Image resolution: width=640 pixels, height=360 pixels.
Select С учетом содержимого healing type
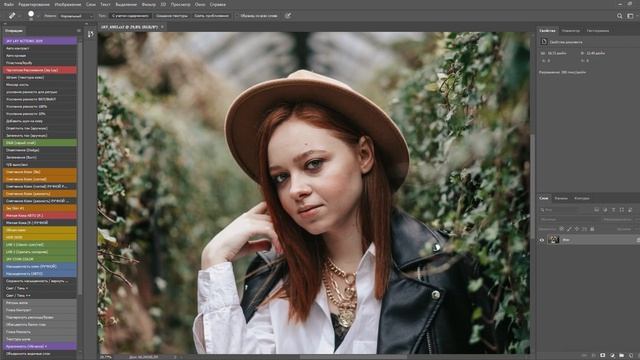pyautogui.click(x=130, y=16)
